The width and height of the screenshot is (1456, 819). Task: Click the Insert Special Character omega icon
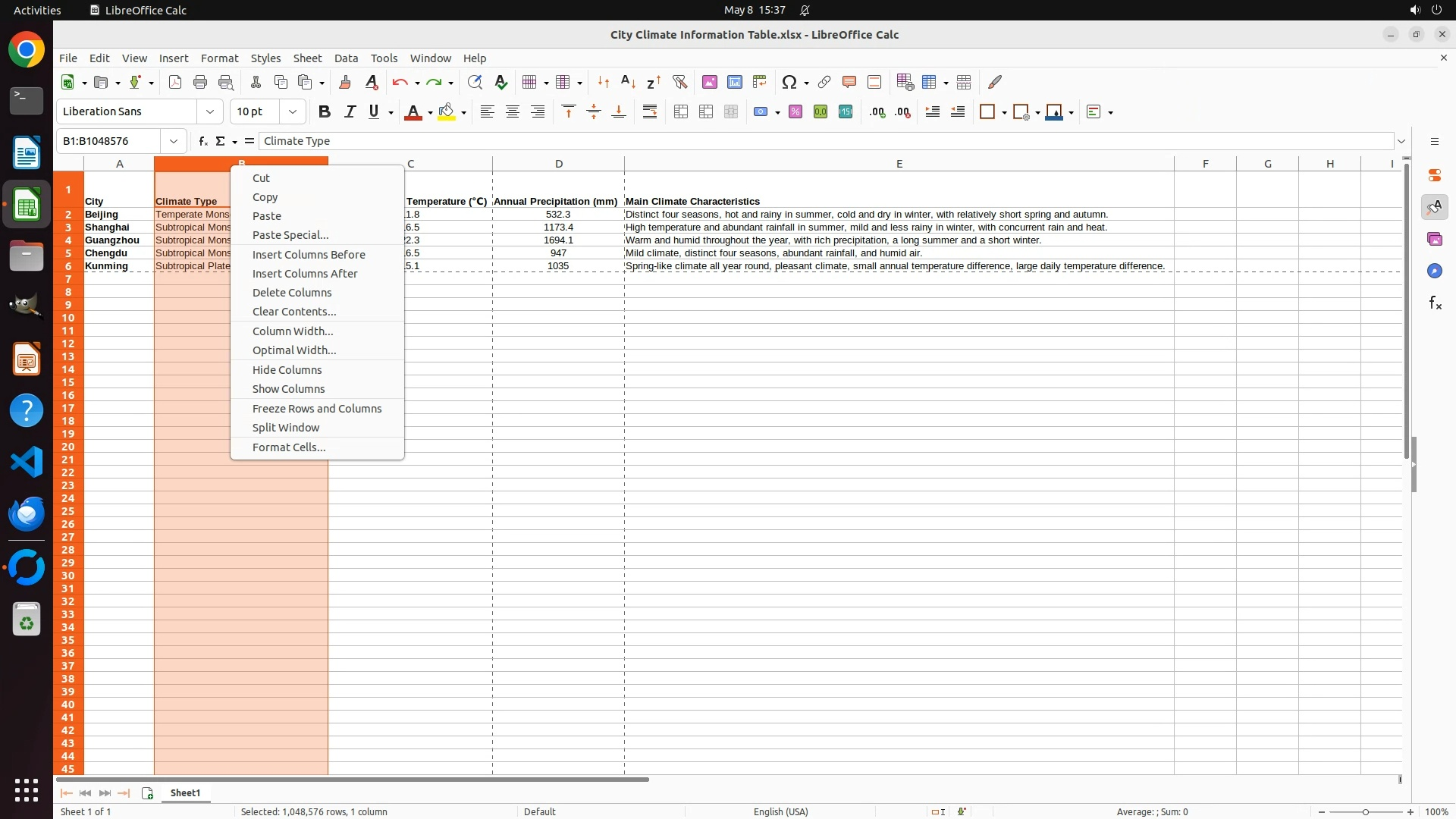(789, 82)
